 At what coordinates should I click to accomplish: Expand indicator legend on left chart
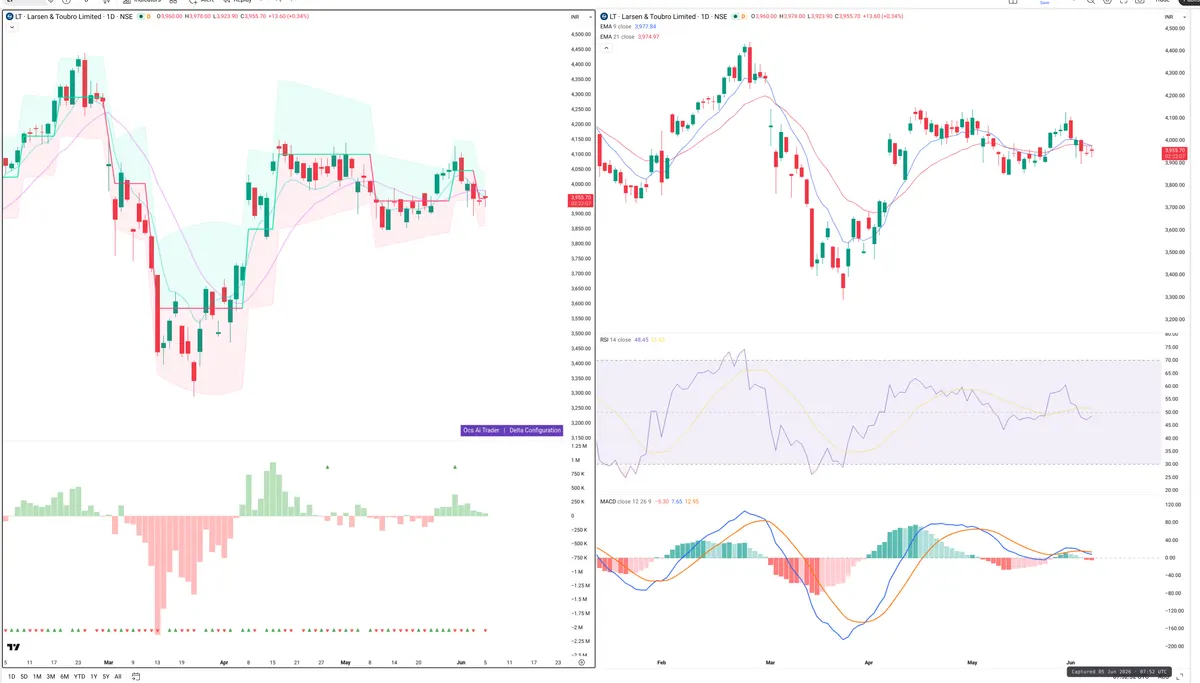[12, 28]
